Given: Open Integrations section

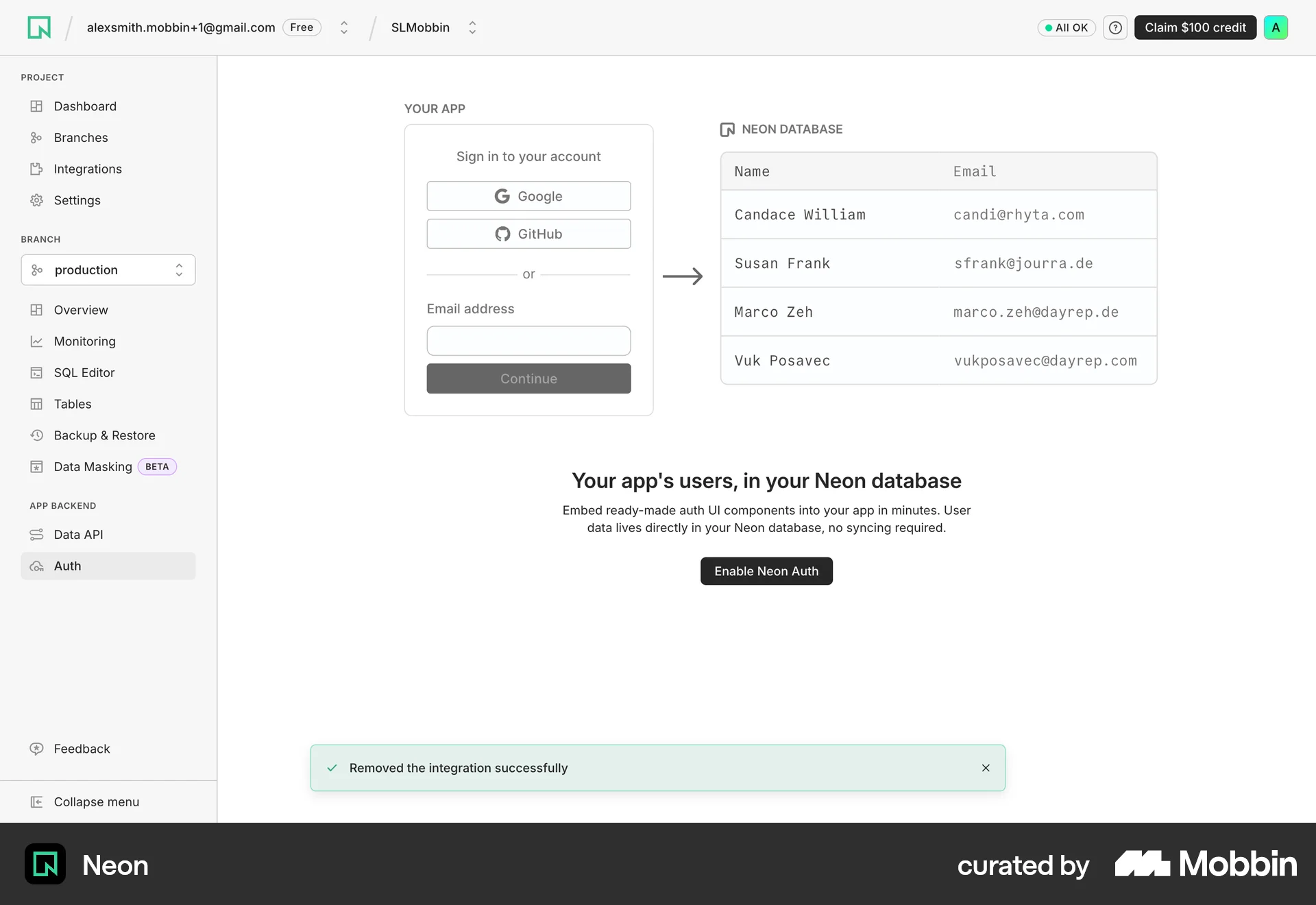Looking at the screenshot, I should pos(108,169).
